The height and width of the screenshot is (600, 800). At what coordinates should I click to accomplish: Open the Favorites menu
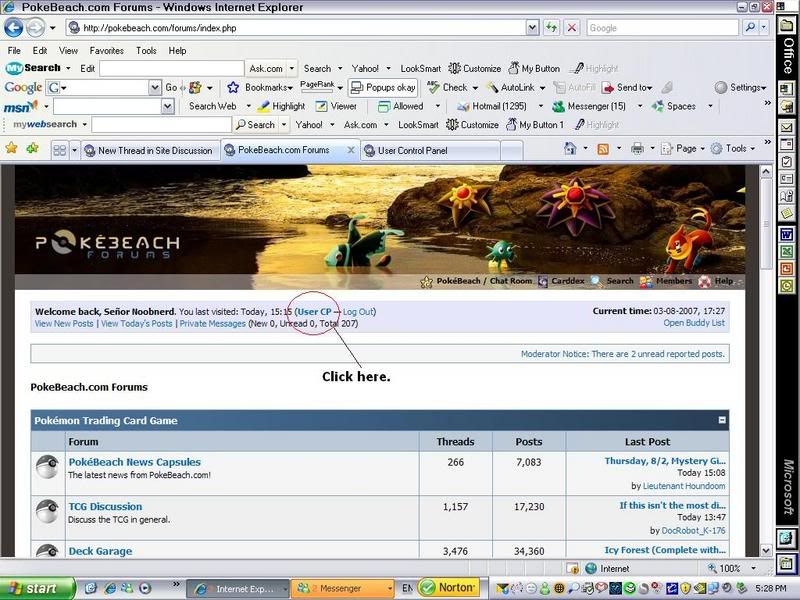107,51
